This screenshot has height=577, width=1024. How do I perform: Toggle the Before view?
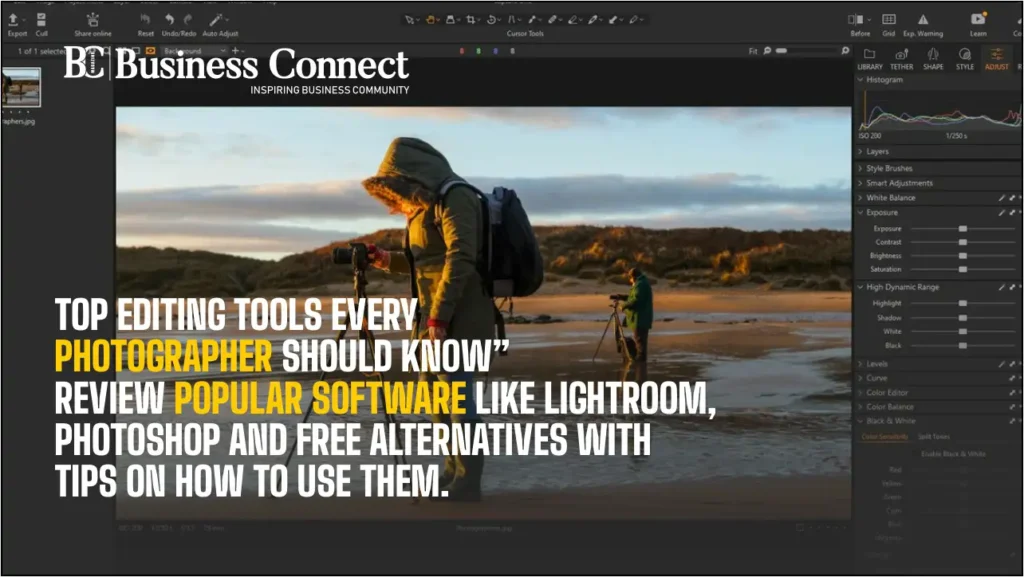(857, 20)
